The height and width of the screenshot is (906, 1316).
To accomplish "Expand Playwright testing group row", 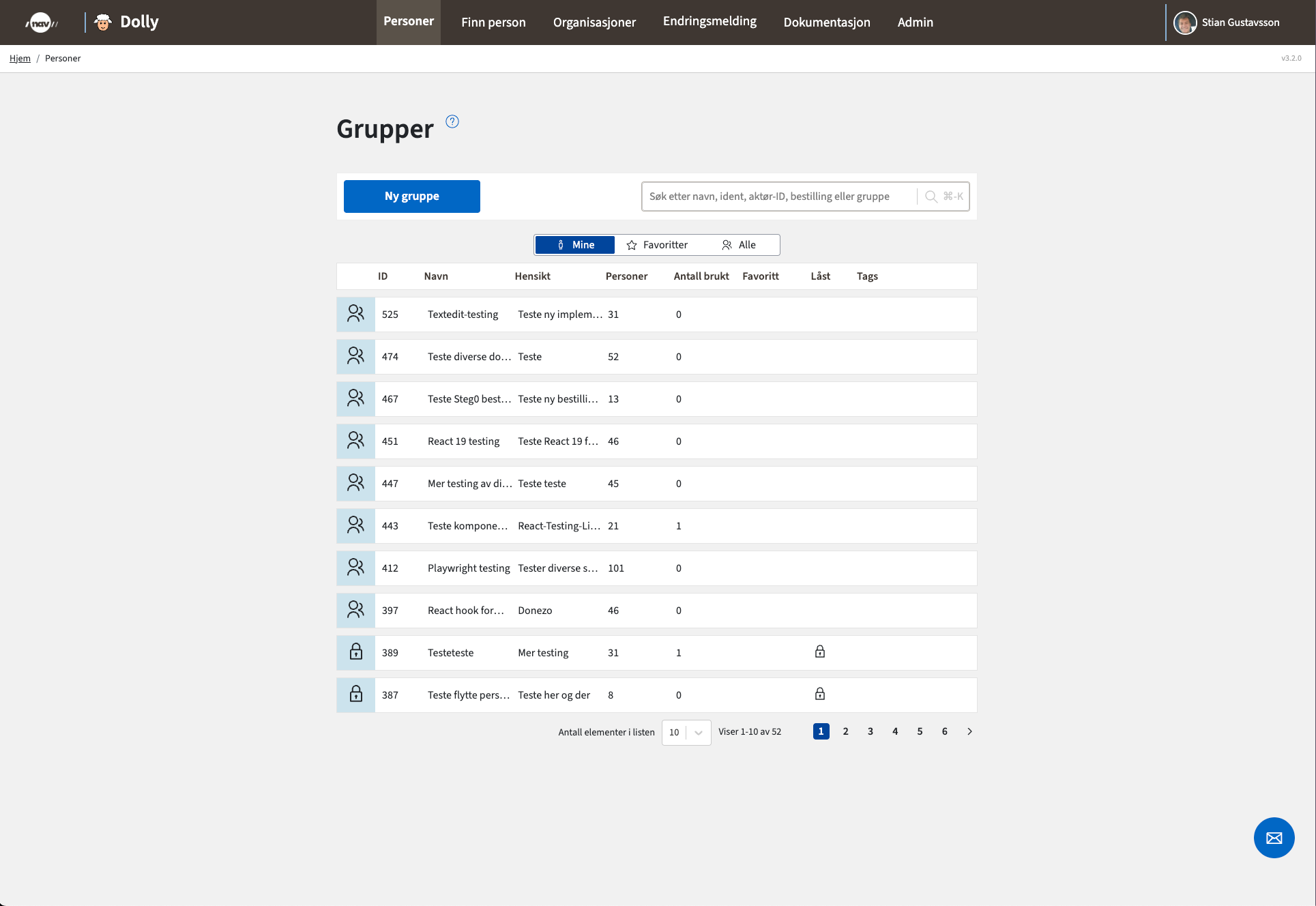I will click(x=469, y=568).
